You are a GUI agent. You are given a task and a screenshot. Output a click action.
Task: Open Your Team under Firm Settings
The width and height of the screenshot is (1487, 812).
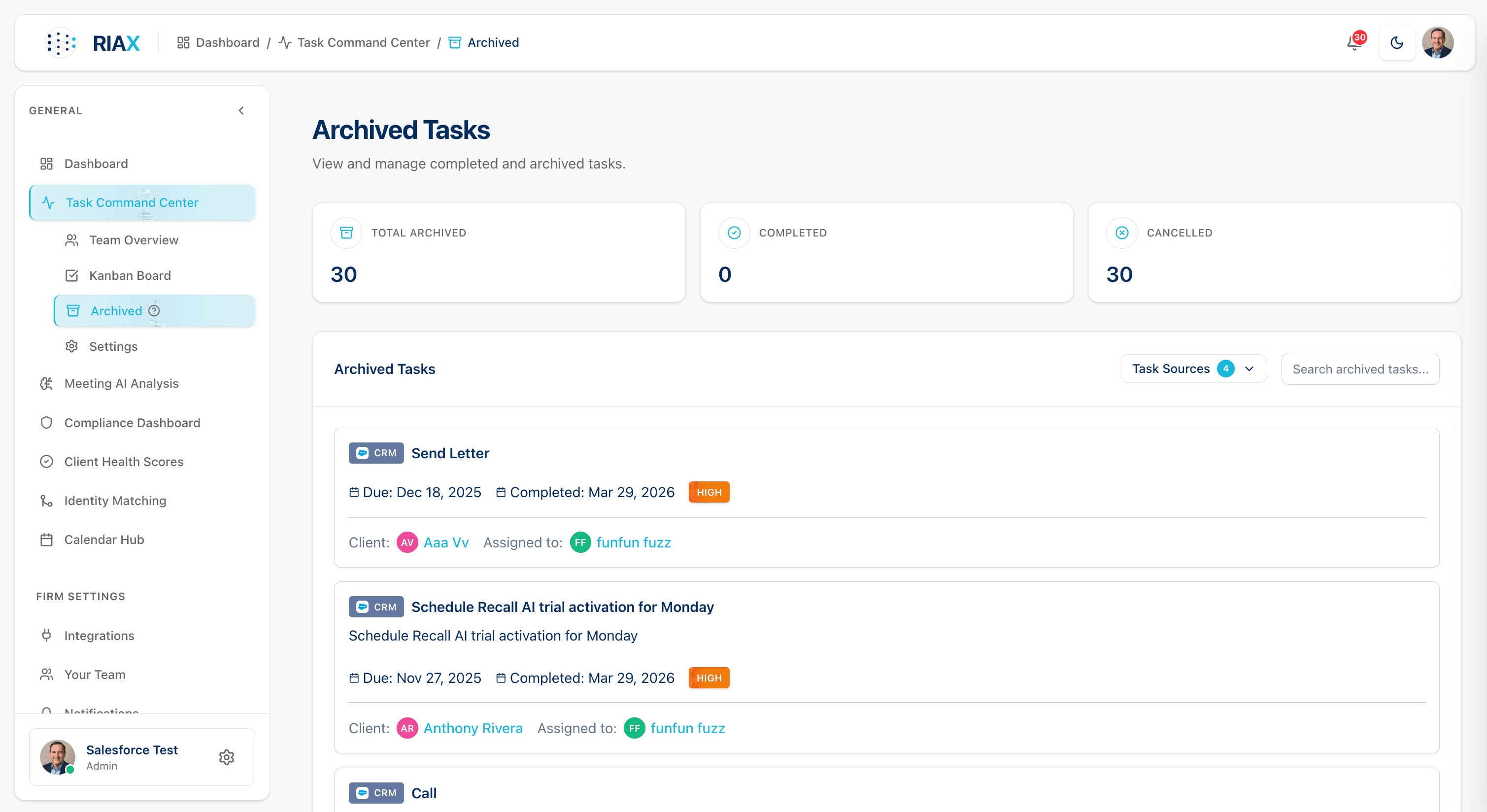click(x=142, y=675)
